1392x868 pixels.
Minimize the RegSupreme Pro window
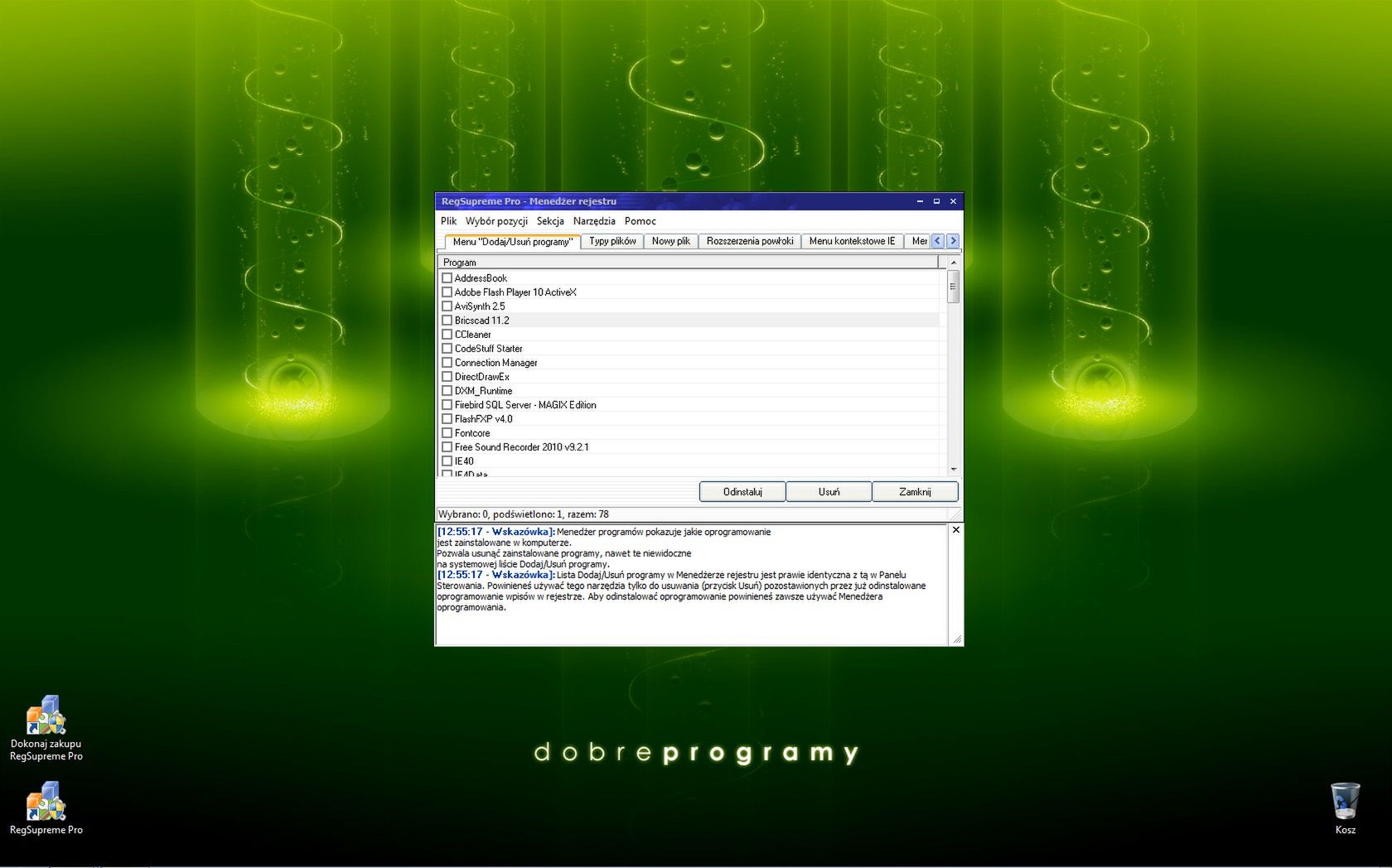920,201
